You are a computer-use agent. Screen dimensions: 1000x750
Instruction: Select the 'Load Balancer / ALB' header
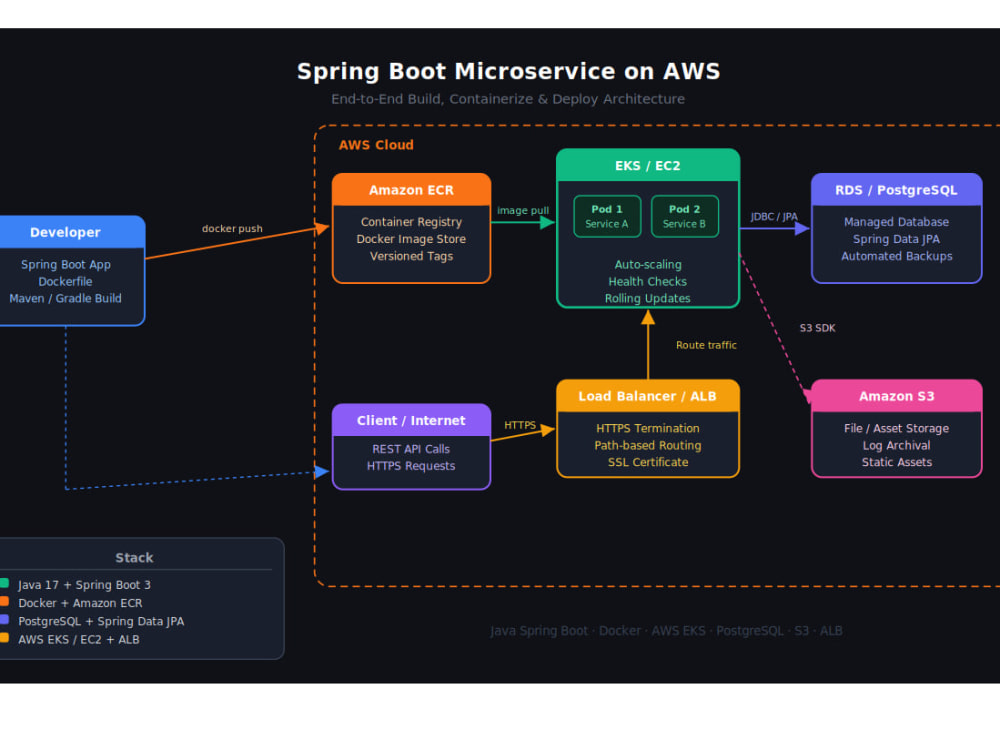coord(648,396)
